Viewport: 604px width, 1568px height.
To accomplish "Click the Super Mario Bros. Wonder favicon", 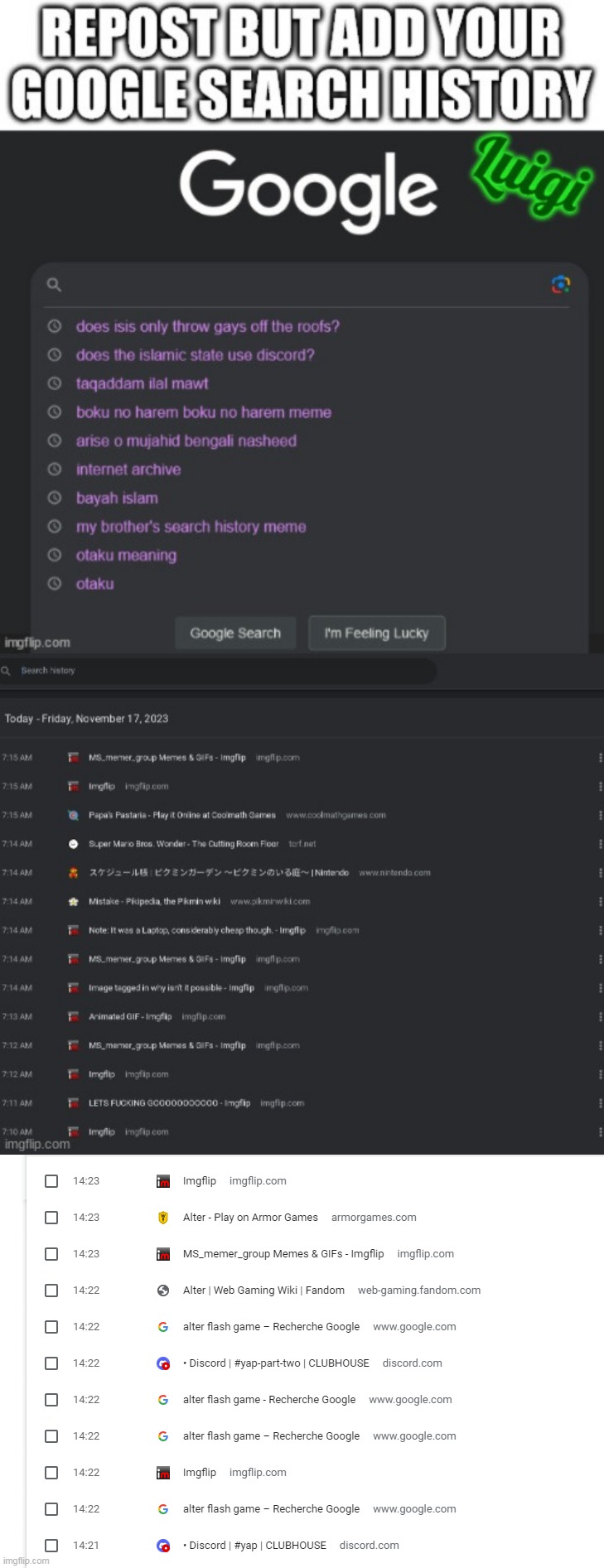I will click(73, 844).
